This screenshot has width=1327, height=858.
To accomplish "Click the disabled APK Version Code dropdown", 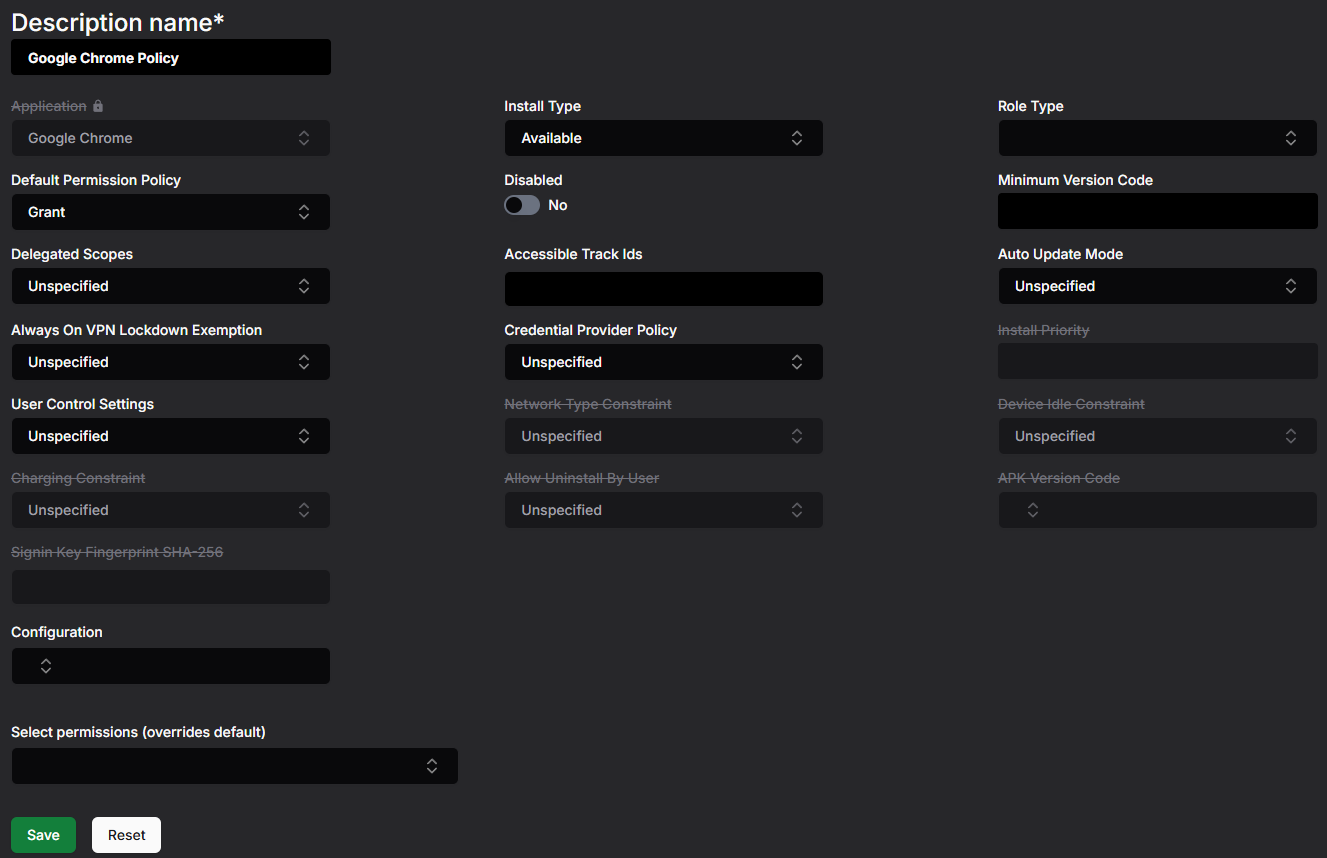I will click(1157, 510).
